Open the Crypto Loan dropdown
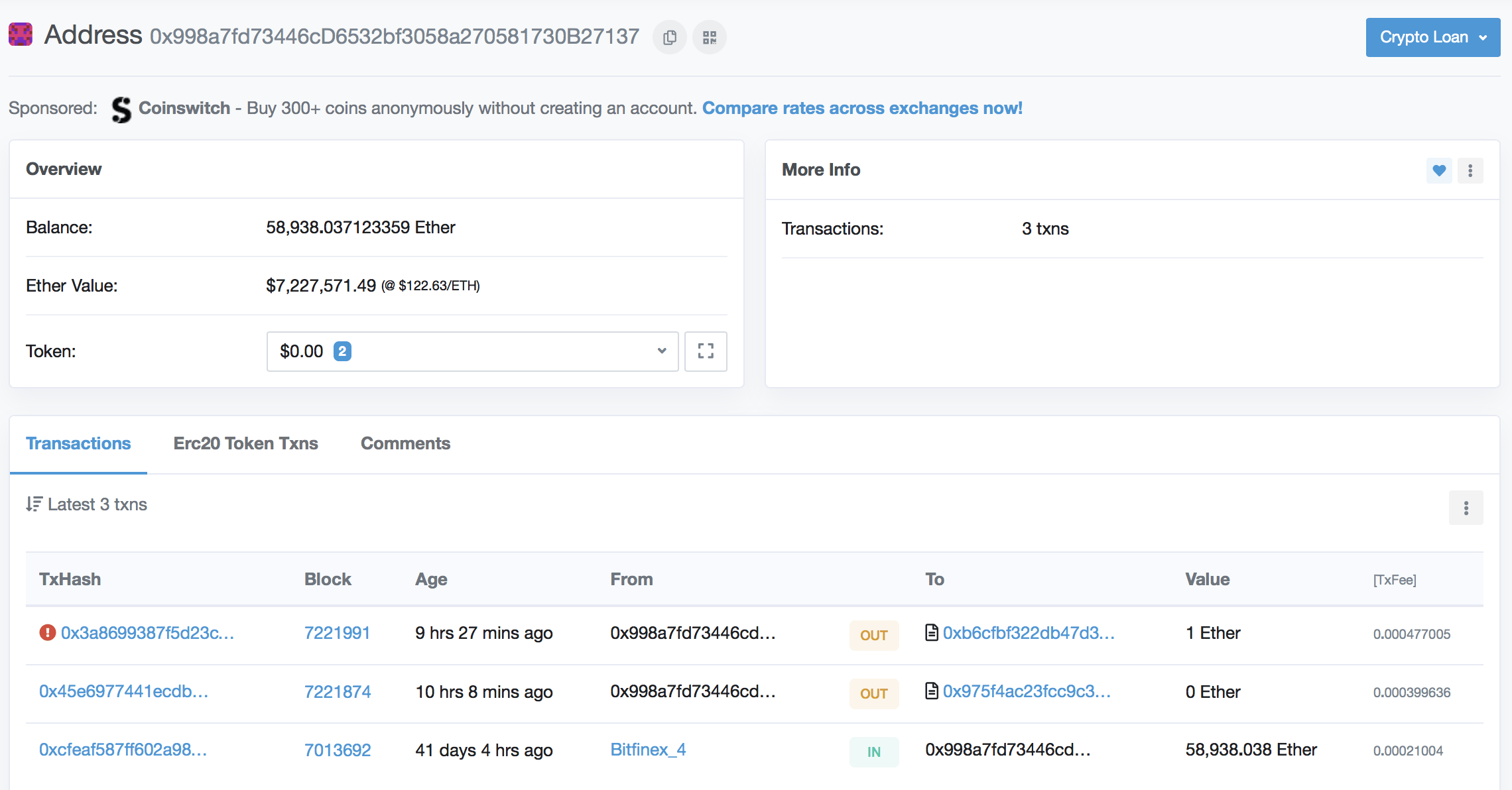 (1433, 37)
